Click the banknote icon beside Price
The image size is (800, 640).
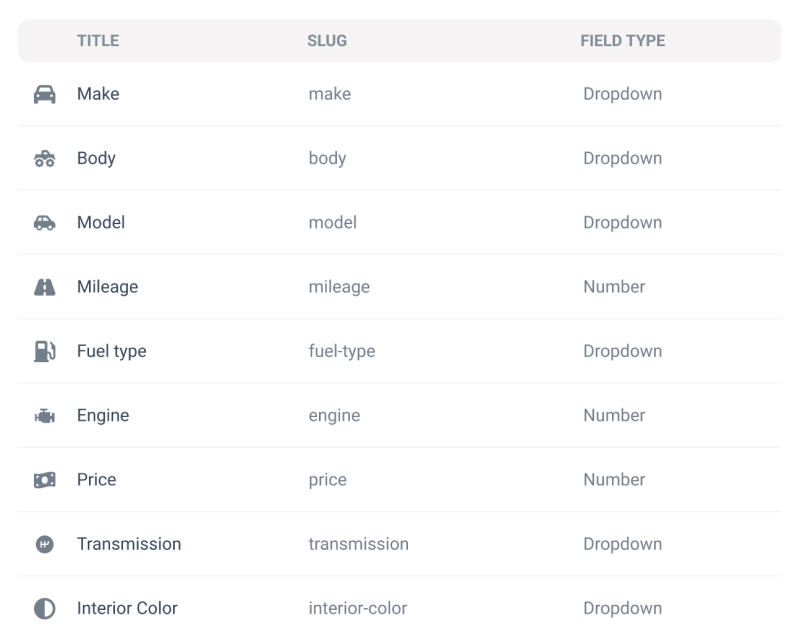coord(45,480)
